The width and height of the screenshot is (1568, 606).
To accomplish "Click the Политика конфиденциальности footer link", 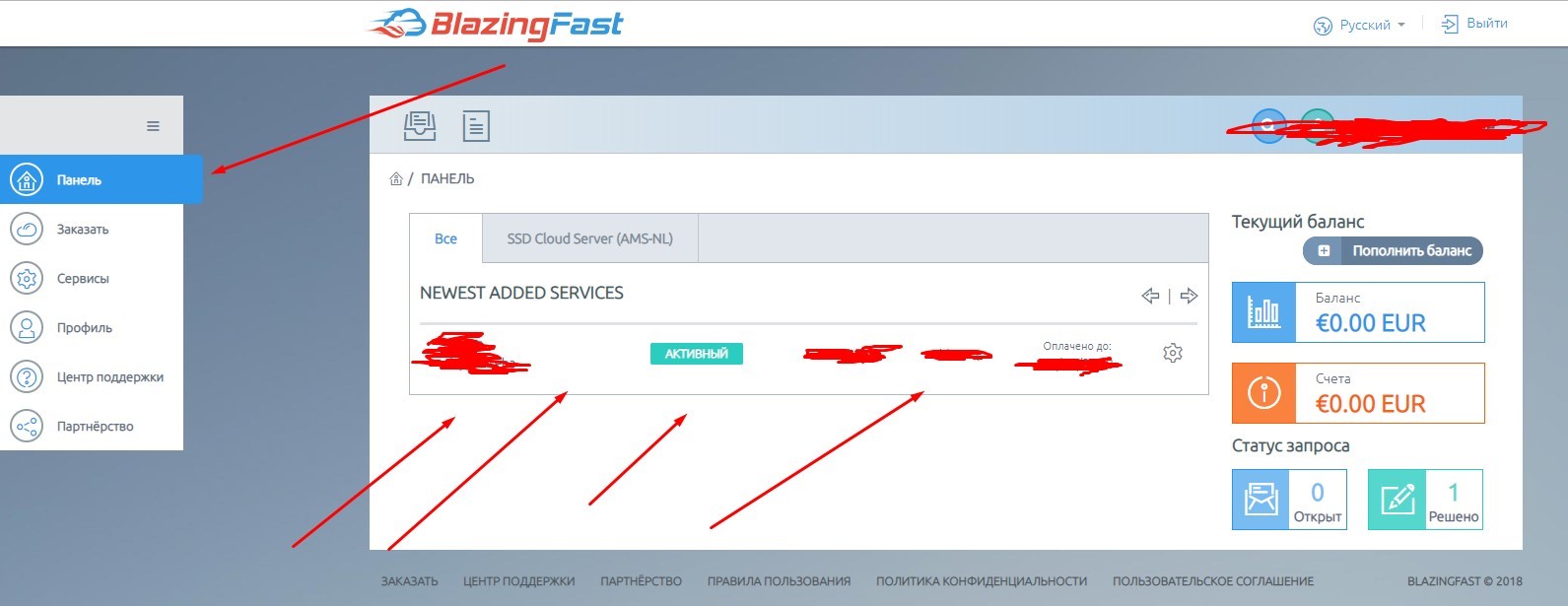I will [981, 581].
